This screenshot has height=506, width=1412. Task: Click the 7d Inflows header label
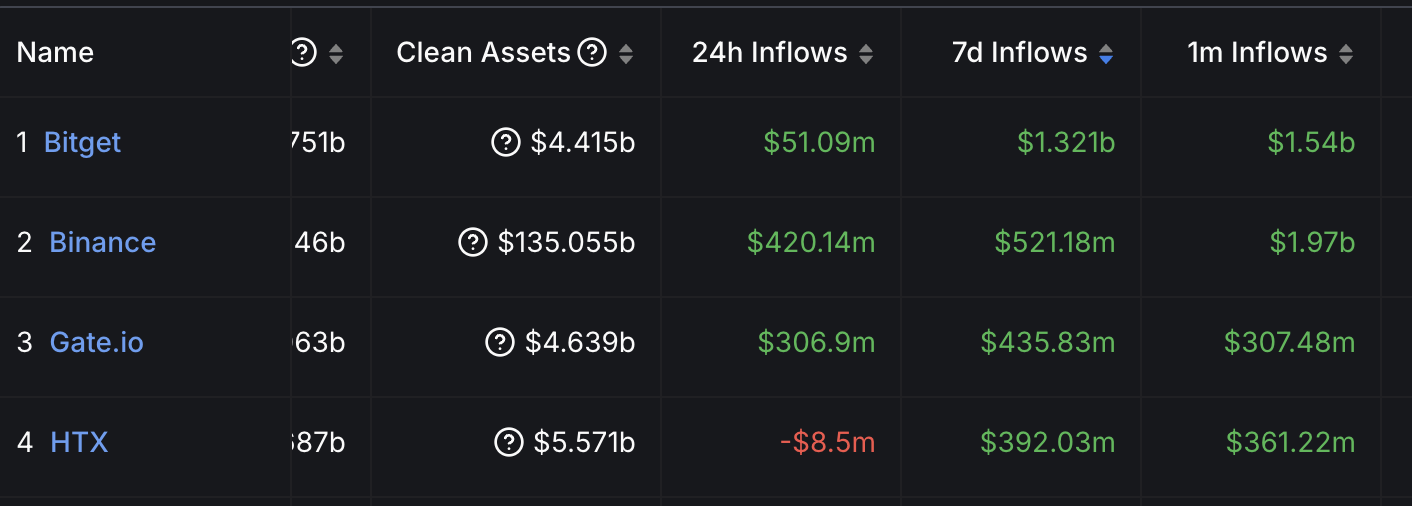click(1020, 53)
